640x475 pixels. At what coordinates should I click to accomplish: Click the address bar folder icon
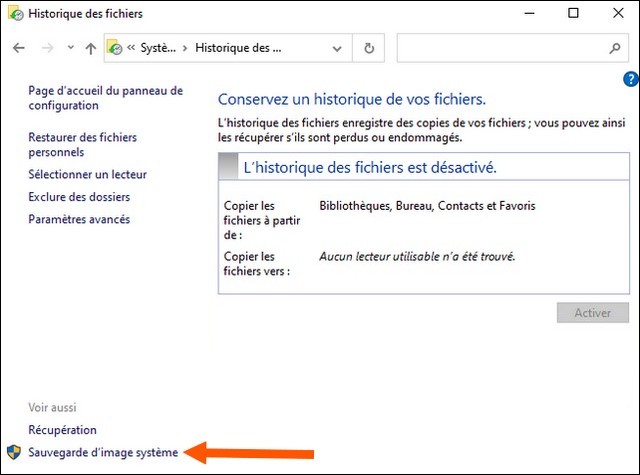(x=115, y=48)
